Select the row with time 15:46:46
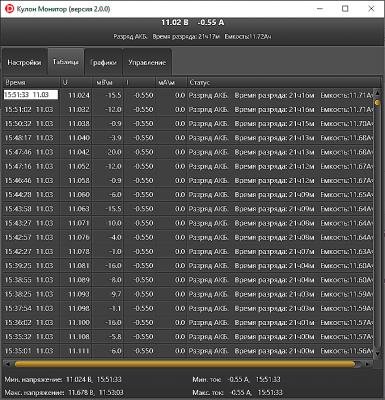The image size is (385, 400). [x=188, y=181]
